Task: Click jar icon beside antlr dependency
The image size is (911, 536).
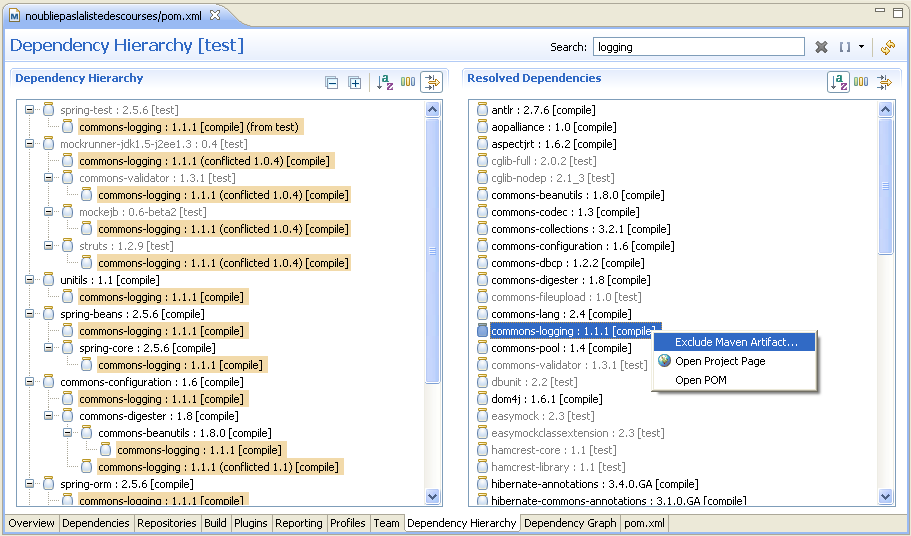Action: click(482, 110)
